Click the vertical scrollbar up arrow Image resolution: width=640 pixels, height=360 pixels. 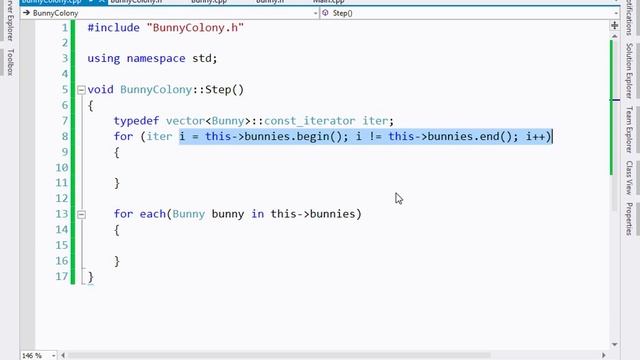614,36
